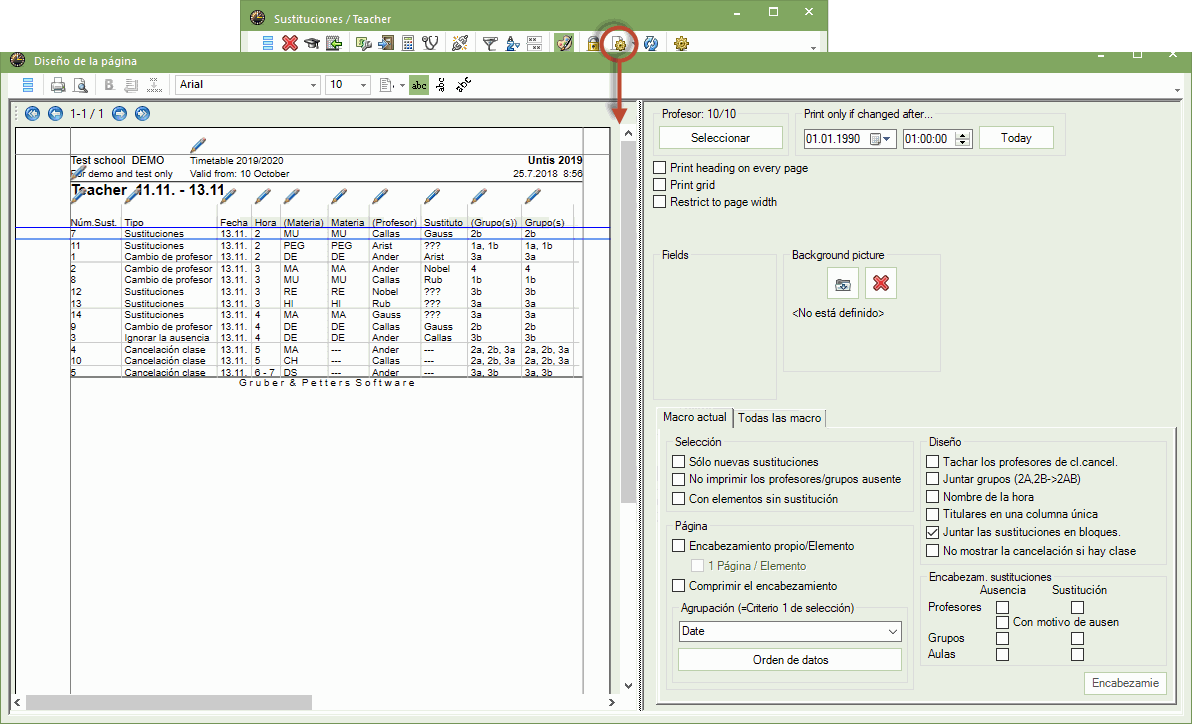Toggle Print grid checkbox
The height and width of the screenshot is (724, 1192).
click(x=660, y=185)
